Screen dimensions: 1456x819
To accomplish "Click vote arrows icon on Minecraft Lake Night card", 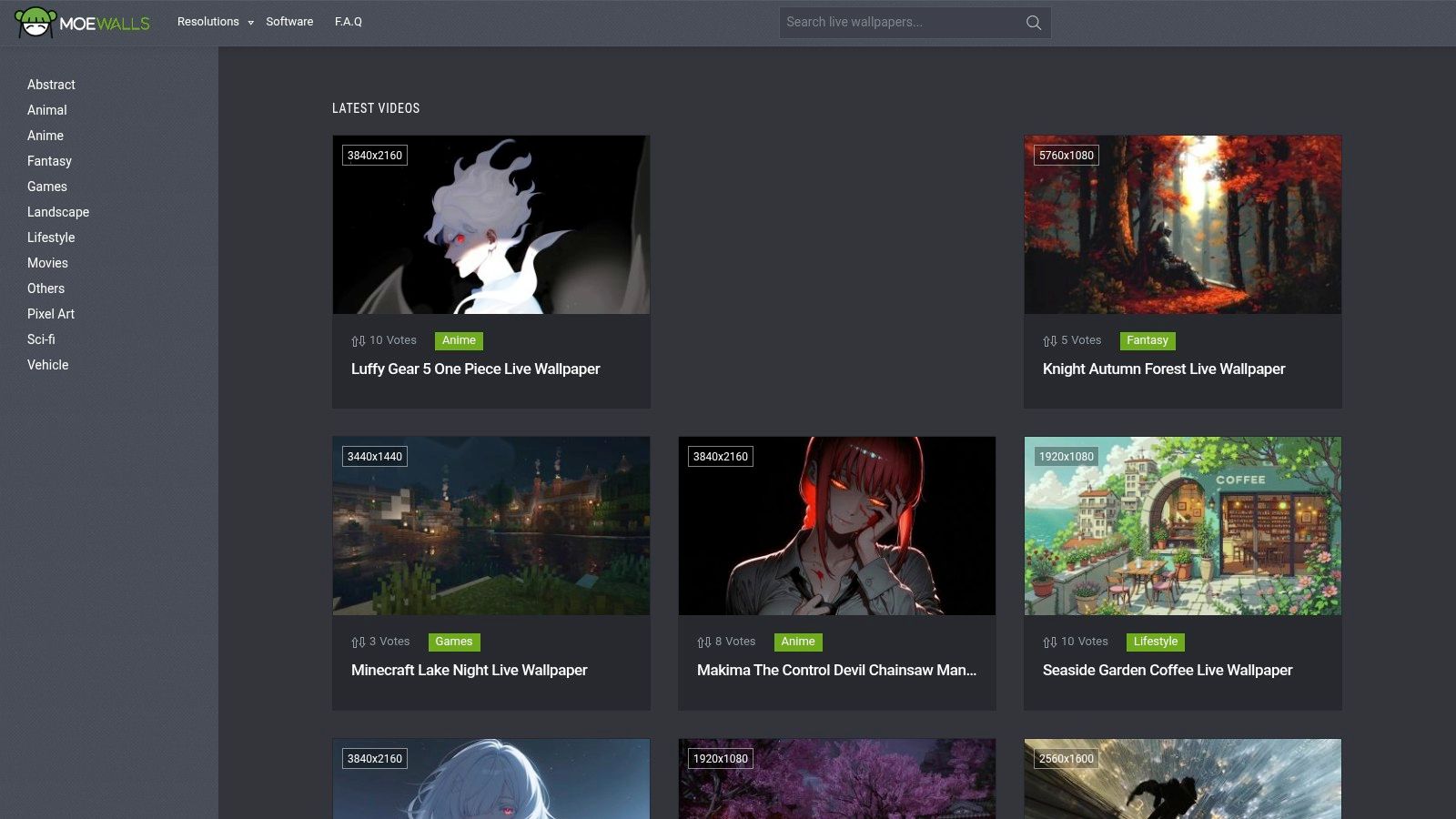I will (359, 642).
